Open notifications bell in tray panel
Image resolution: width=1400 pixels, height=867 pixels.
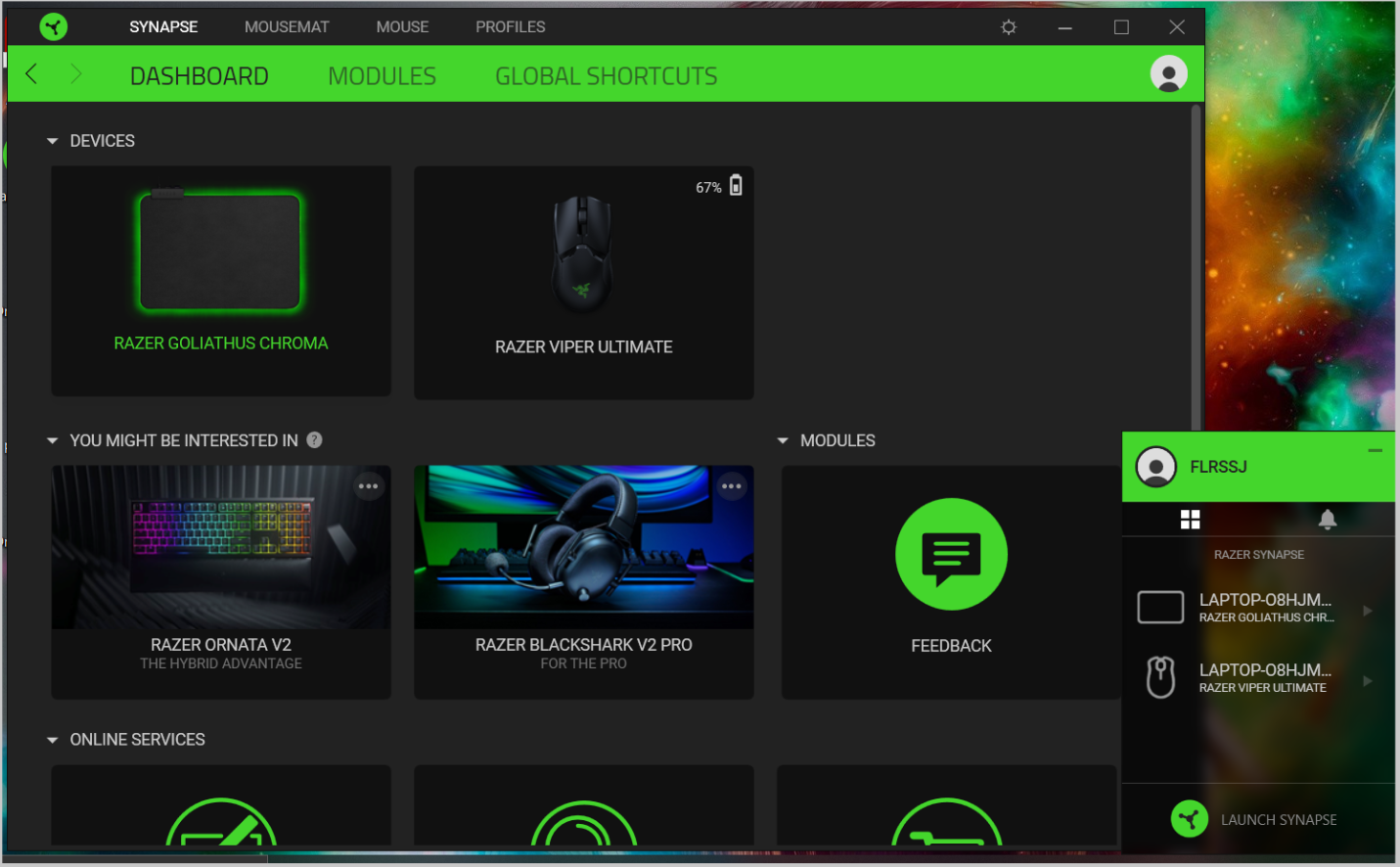click(1328, 520)
